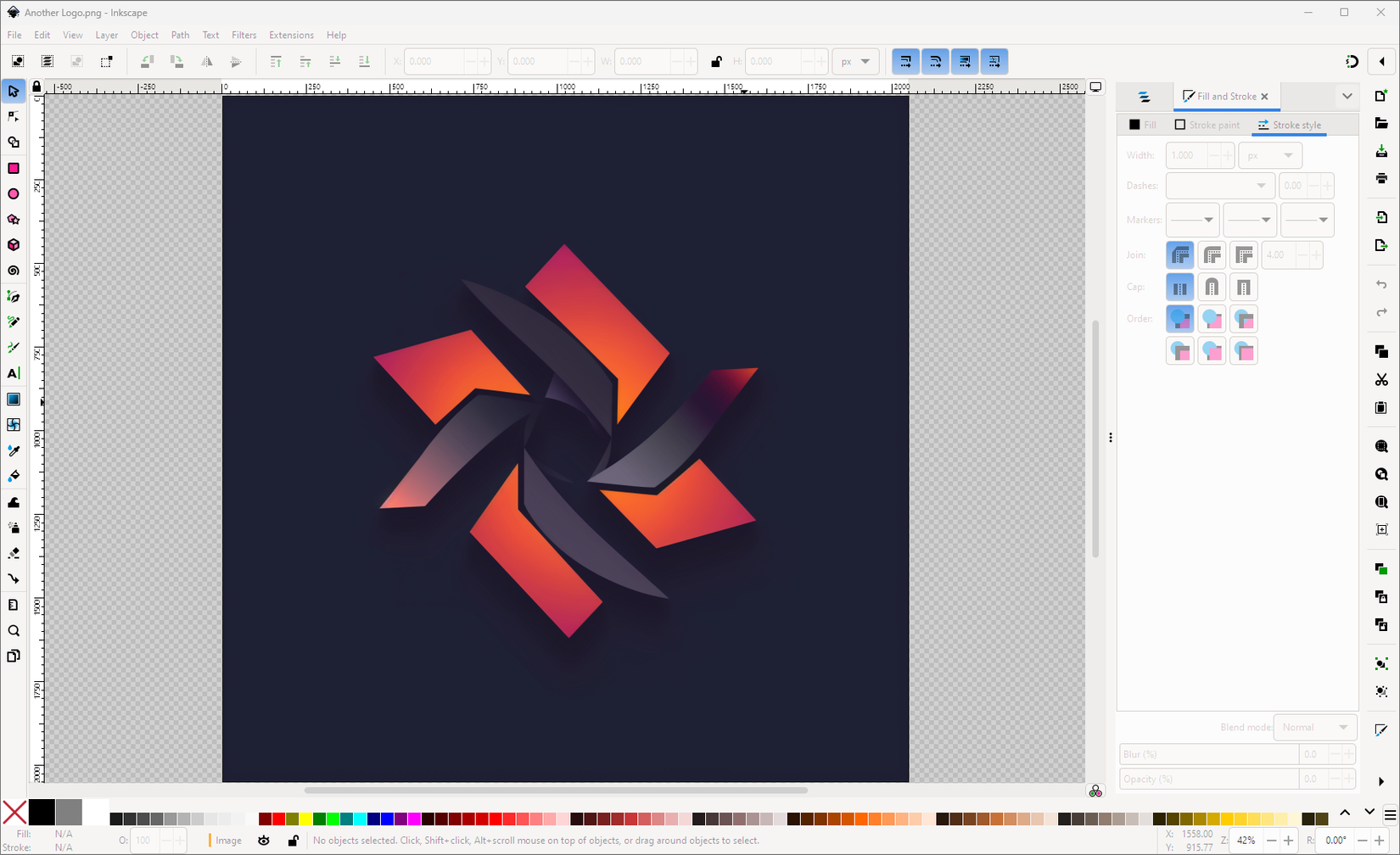Close the Fill and Stroke dialog
Screen dimensions: 1400x855
tap(1264, 96)
